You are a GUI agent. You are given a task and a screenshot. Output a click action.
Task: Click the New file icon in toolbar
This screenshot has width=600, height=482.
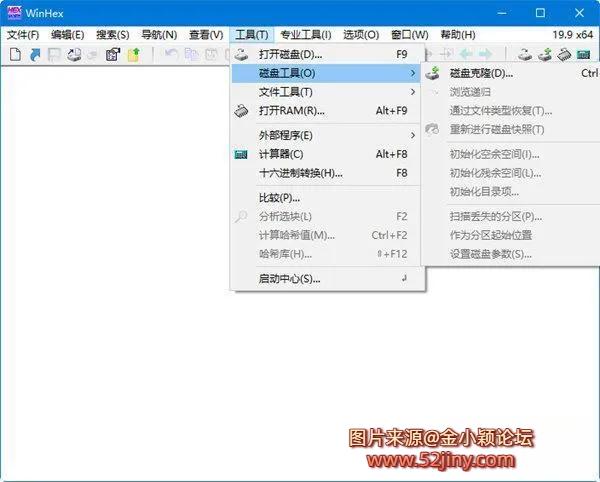point(14,54)
